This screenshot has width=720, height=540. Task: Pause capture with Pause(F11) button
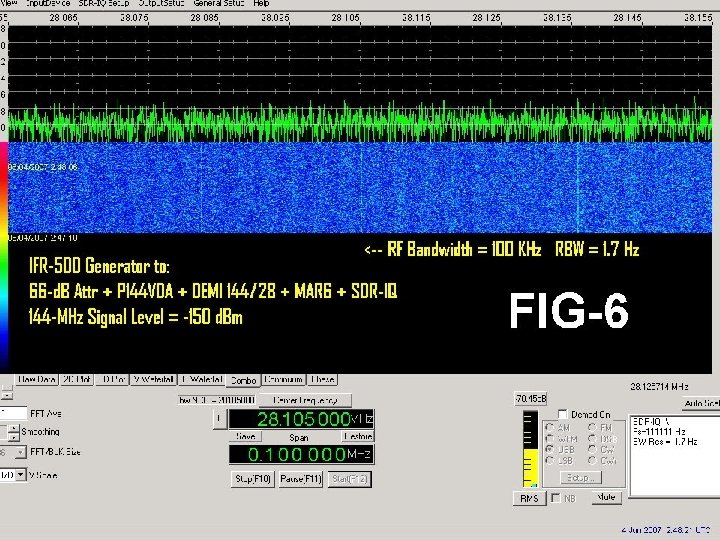pos(301,478)
